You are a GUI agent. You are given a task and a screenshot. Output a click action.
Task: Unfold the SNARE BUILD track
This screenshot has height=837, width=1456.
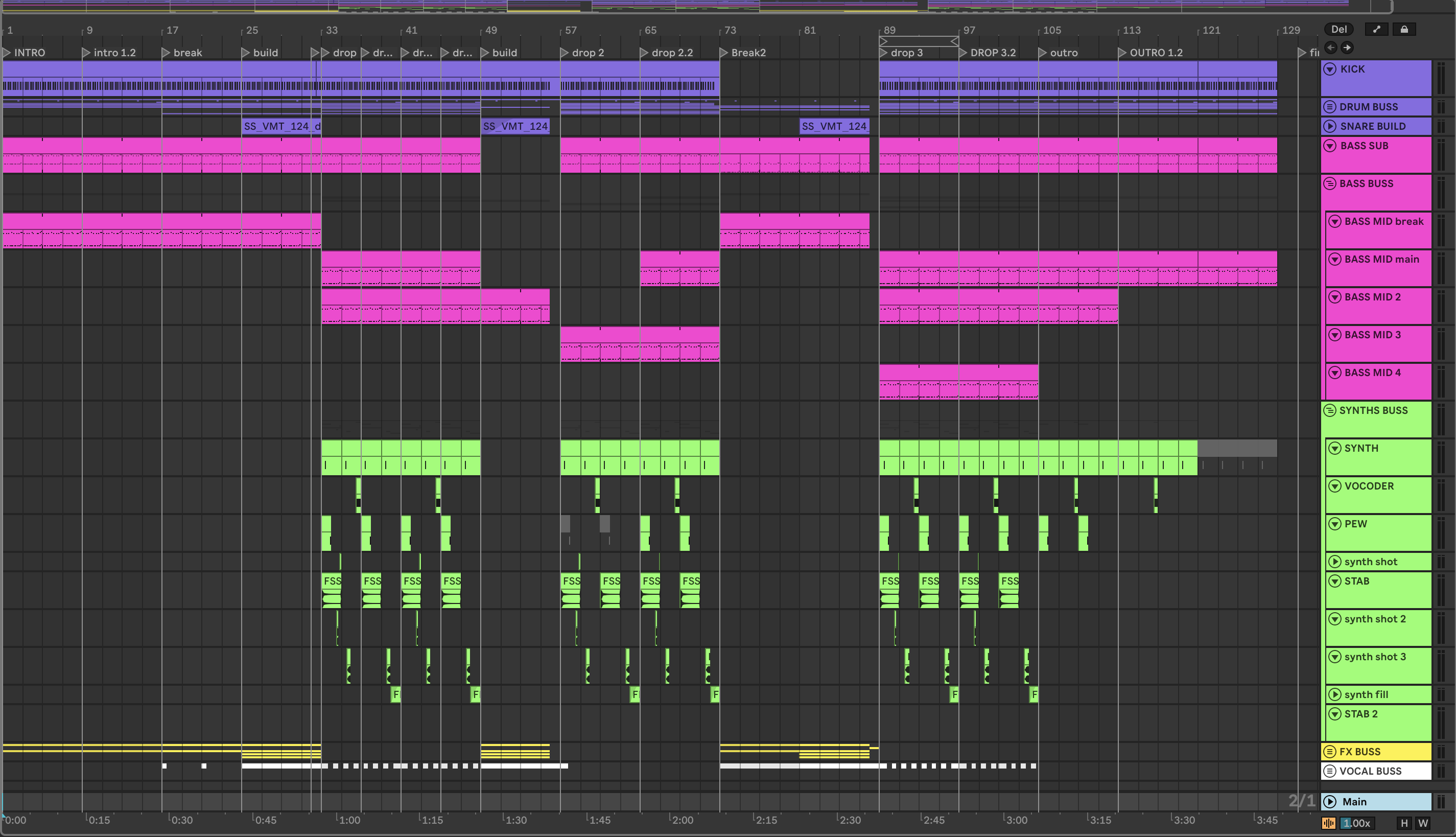[1330, 127]
